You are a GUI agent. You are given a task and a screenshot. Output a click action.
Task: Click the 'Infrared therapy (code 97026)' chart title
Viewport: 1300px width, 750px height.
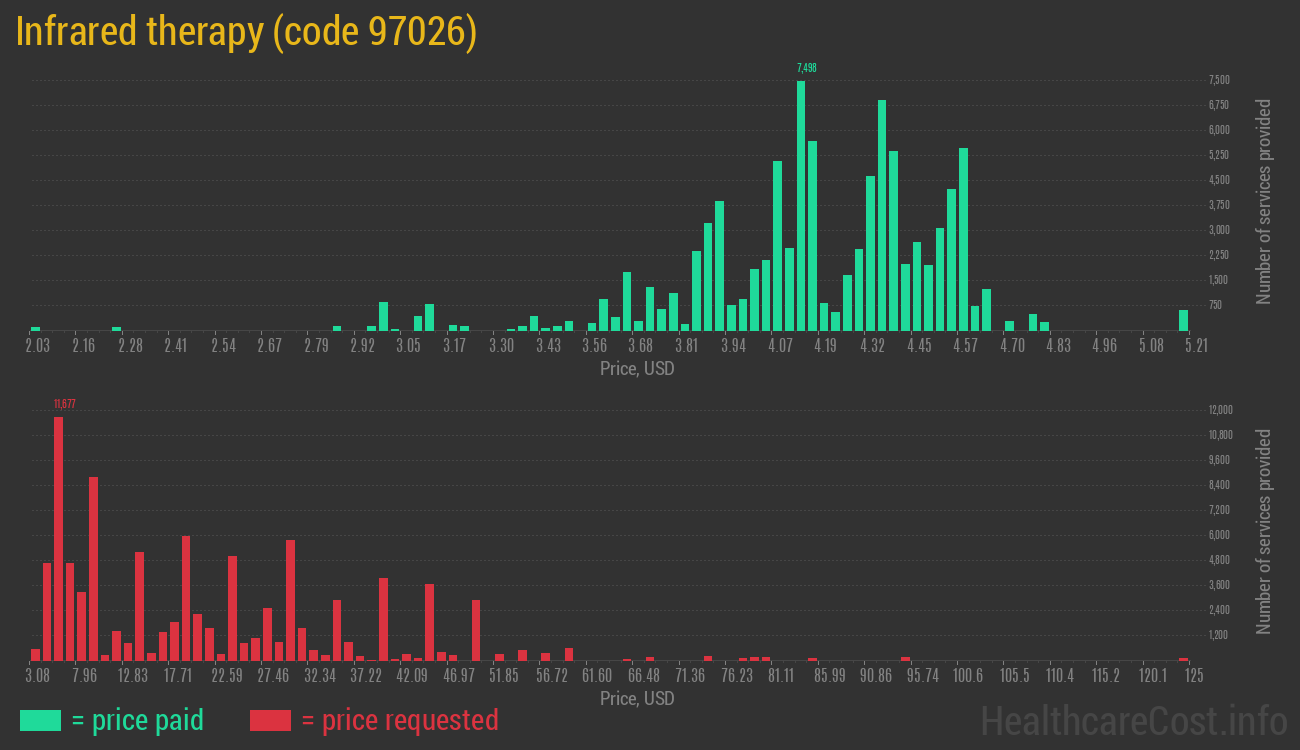coord(246,32)
